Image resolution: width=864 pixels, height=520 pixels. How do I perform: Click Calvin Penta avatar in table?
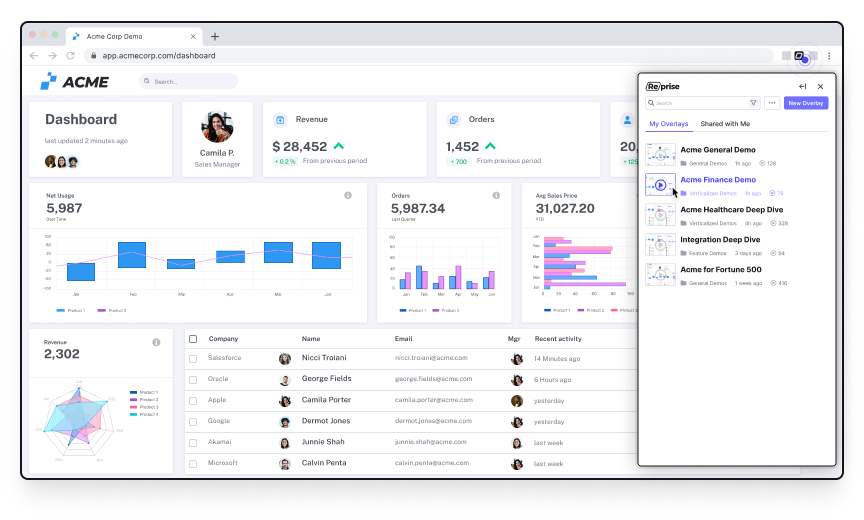tap(285, 464)
